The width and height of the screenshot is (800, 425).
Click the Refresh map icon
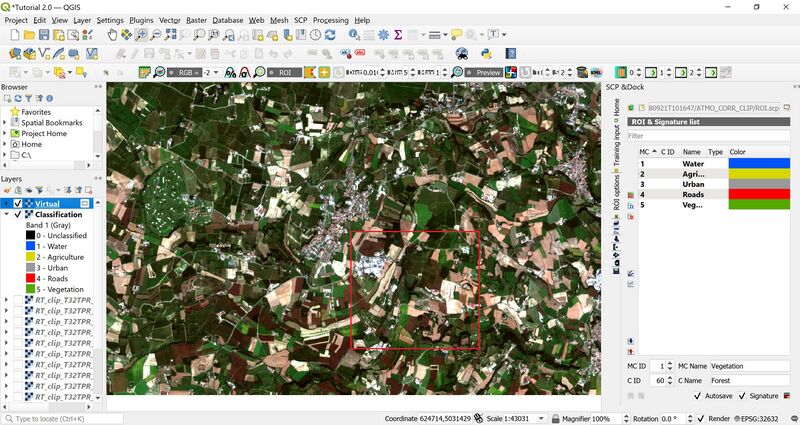(330, 35)
